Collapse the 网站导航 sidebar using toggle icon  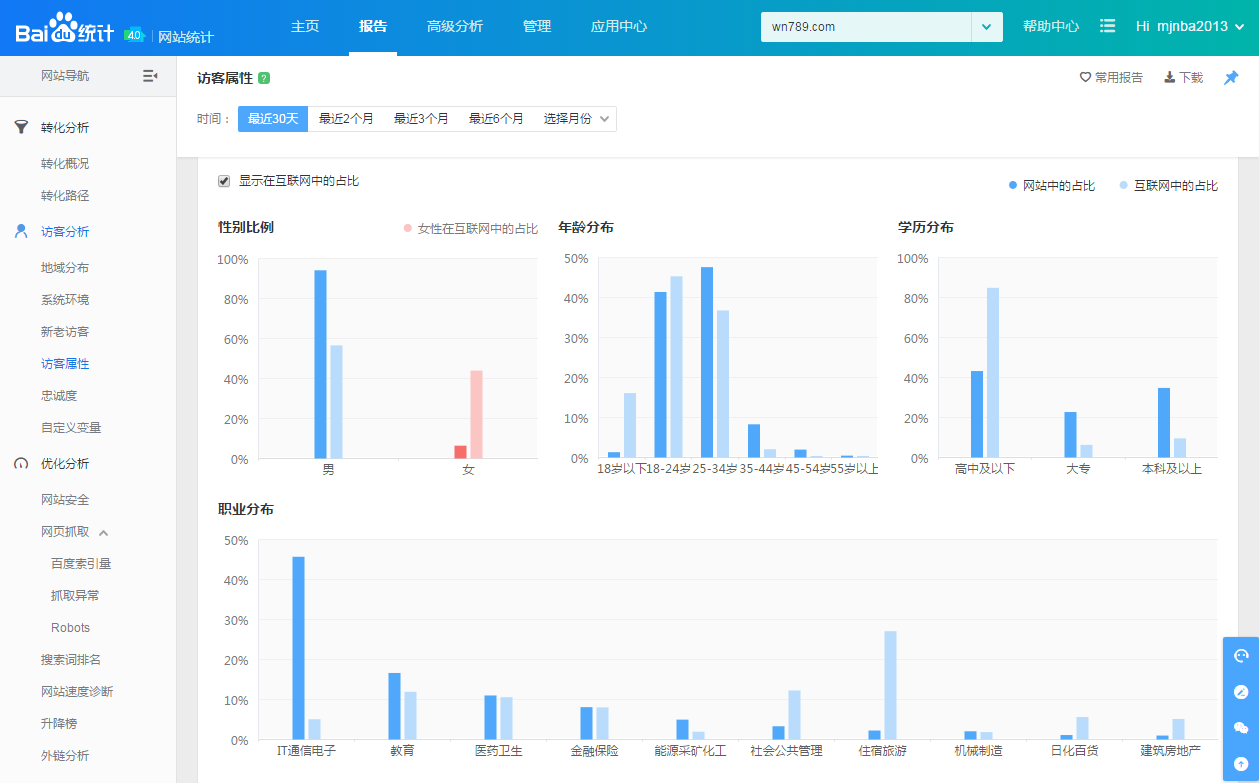(x=150, y=76)
